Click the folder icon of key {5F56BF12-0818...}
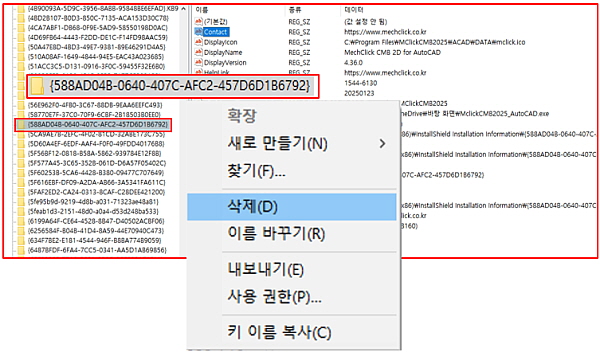Viewport: 600px width, 360px height. (x=21, y=153)
